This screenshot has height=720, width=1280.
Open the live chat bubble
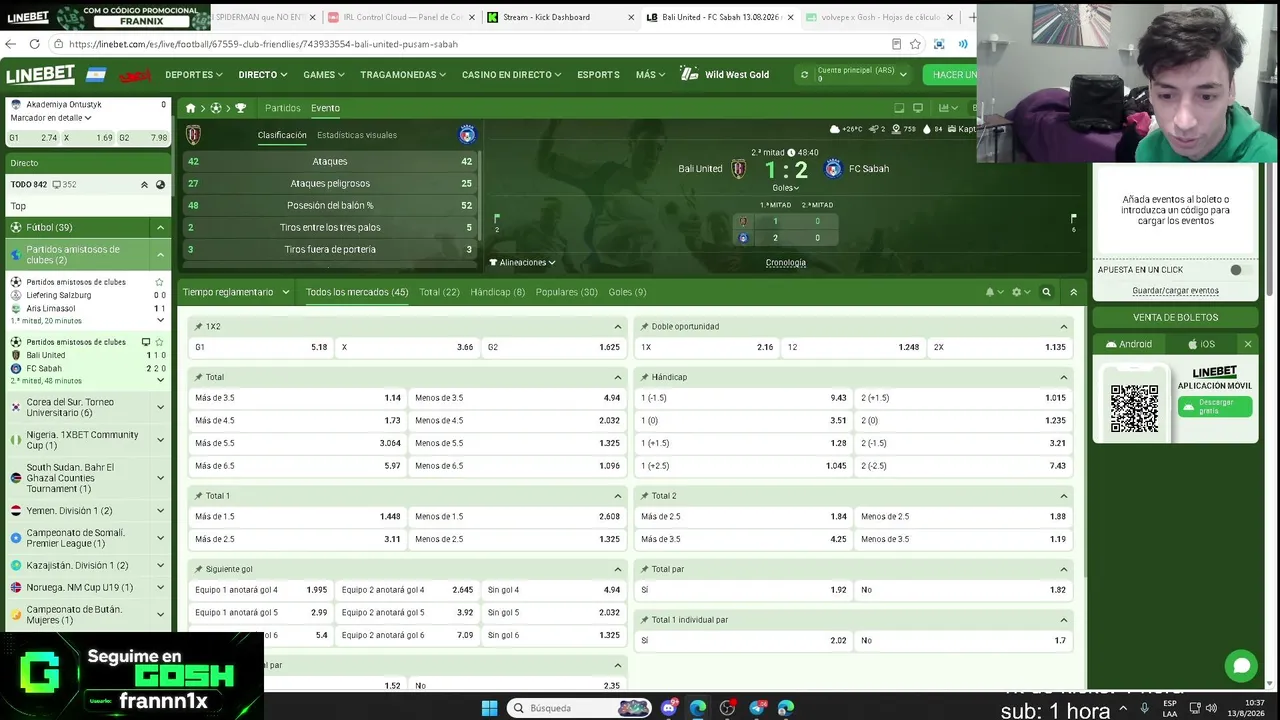[1241, 665]
